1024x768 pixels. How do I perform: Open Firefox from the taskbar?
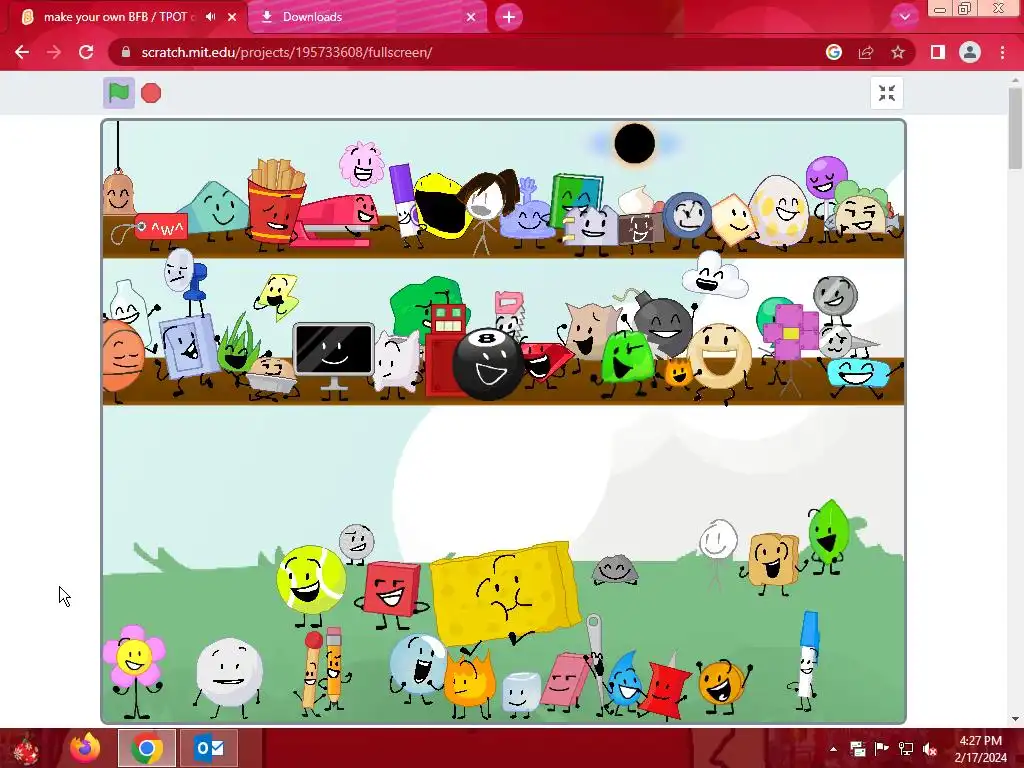pos(85,748)
